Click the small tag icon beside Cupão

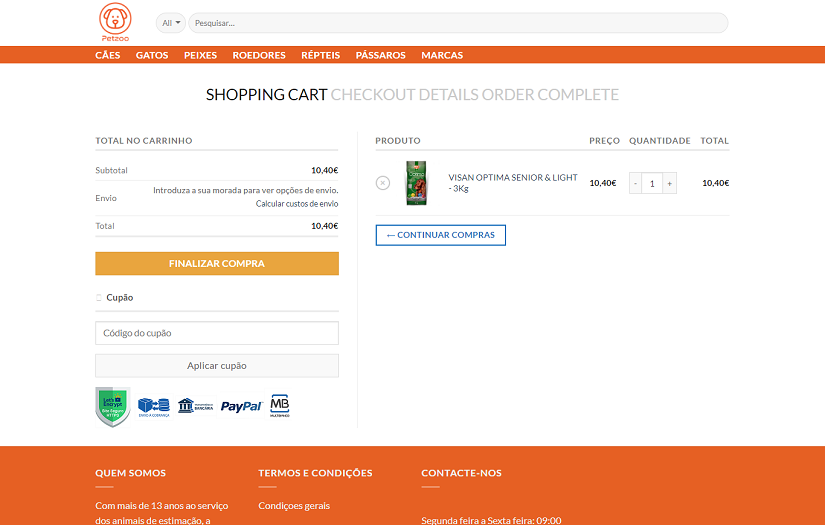click(98, 298)
